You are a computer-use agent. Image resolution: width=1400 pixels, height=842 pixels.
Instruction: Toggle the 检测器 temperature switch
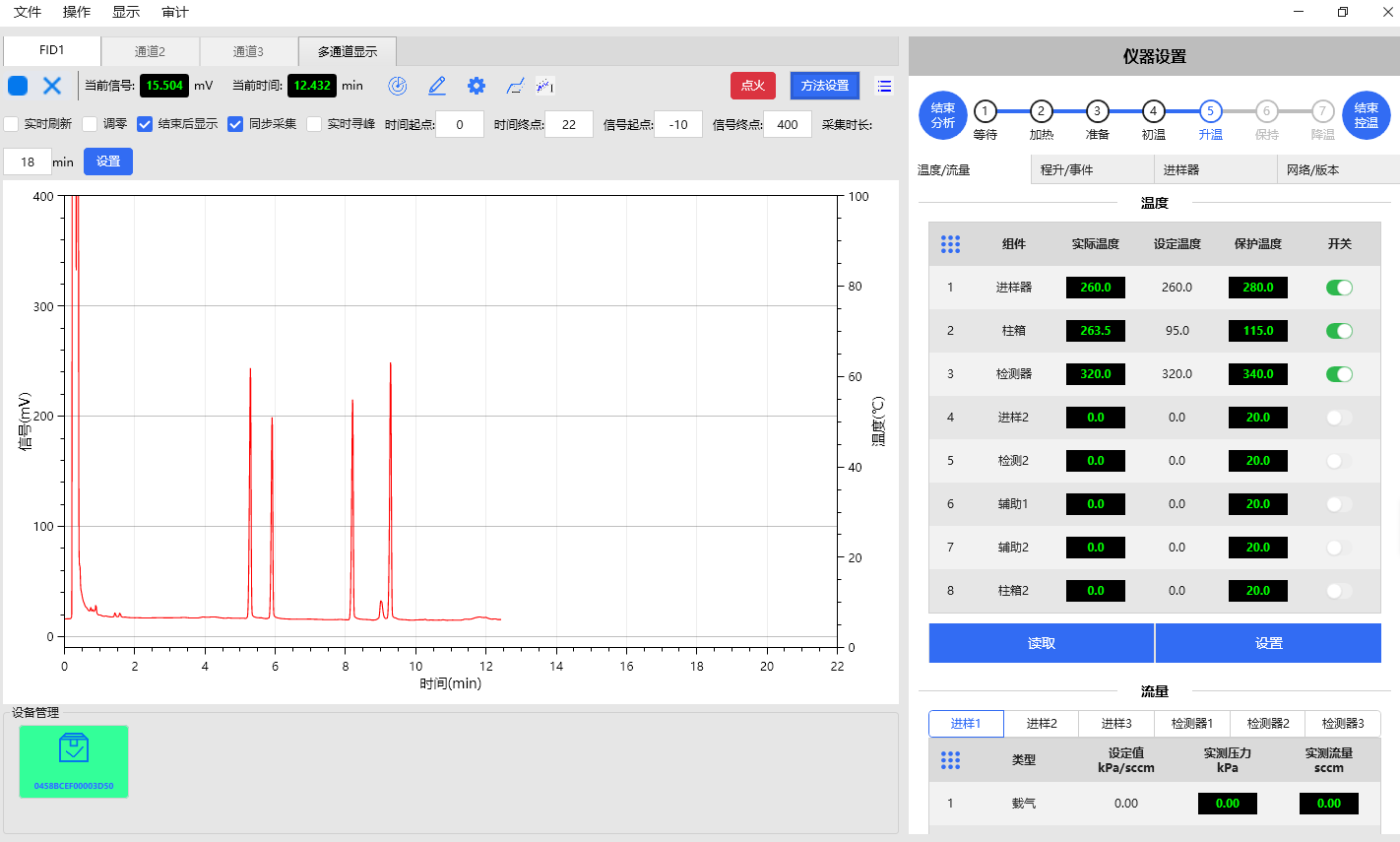point(1339,374)
